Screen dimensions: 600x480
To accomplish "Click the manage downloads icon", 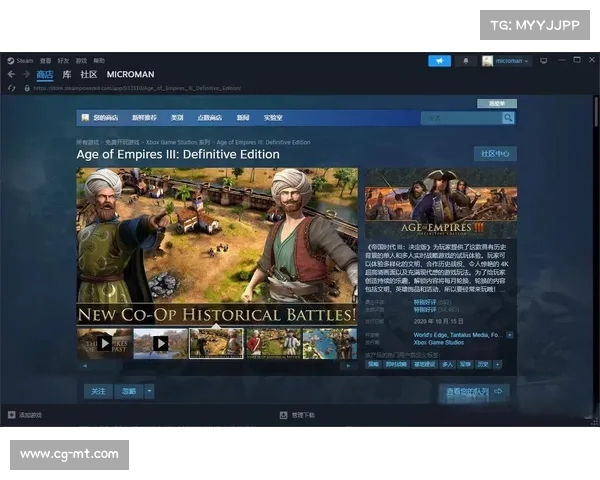I will coord(283,415).
